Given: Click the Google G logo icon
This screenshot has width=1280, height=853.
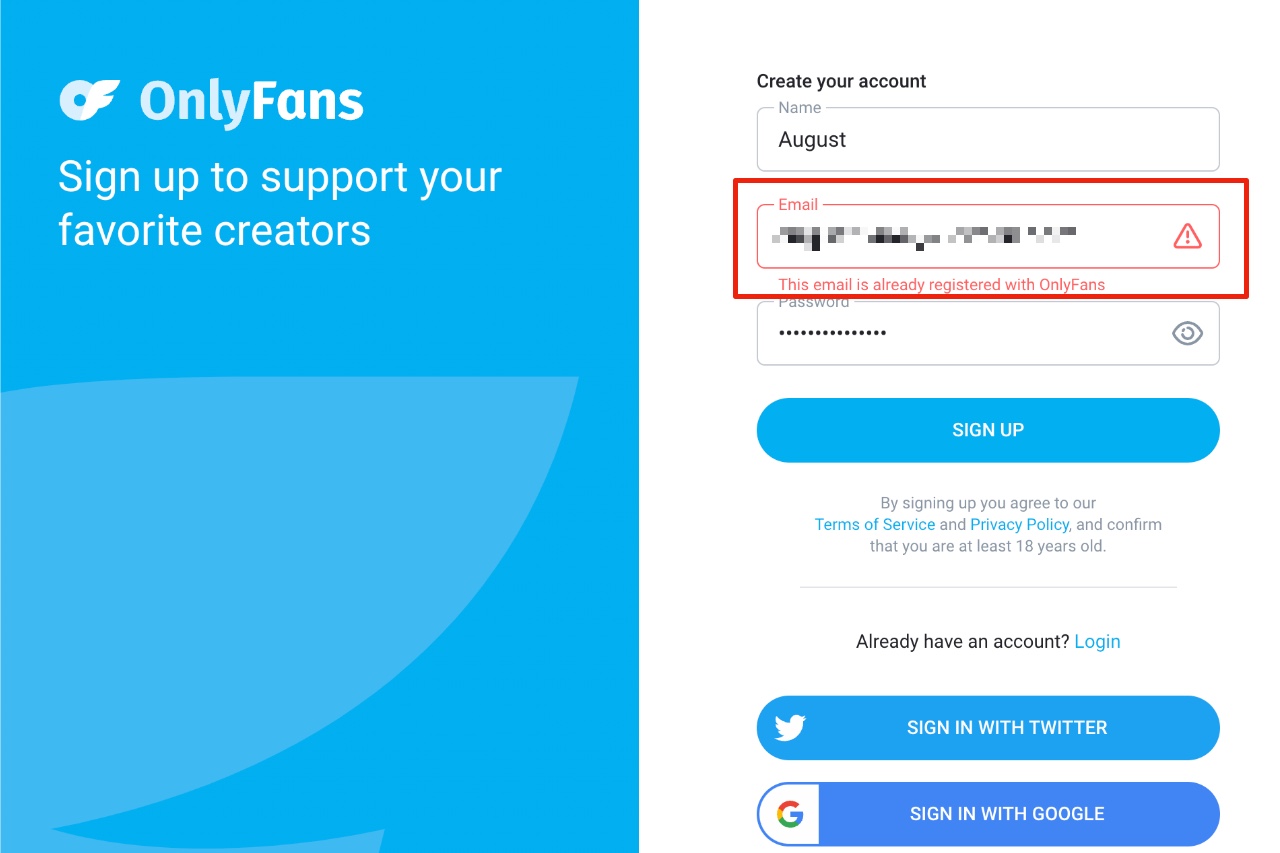Looking at the screenshot, I should pos(790,814).
